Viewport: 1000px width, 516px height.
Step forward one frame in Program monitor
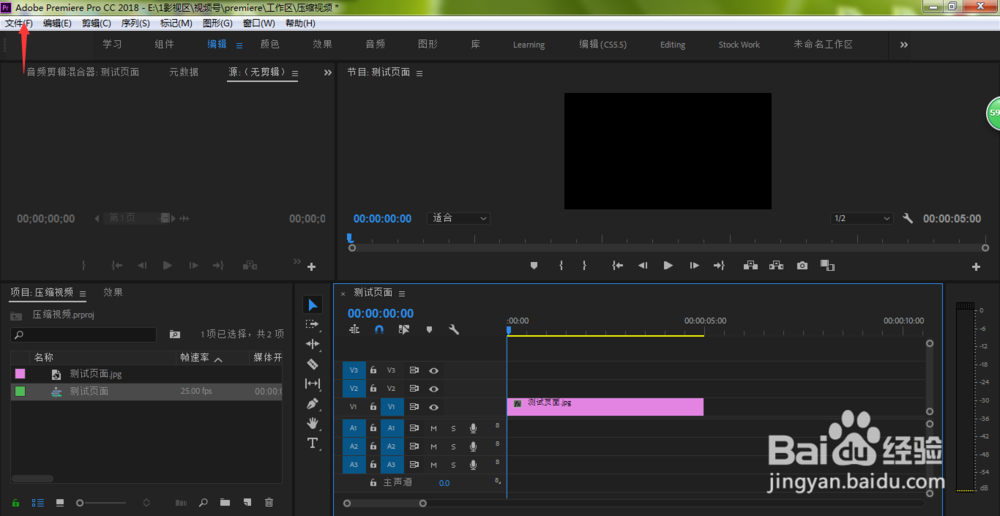[694, 265]
